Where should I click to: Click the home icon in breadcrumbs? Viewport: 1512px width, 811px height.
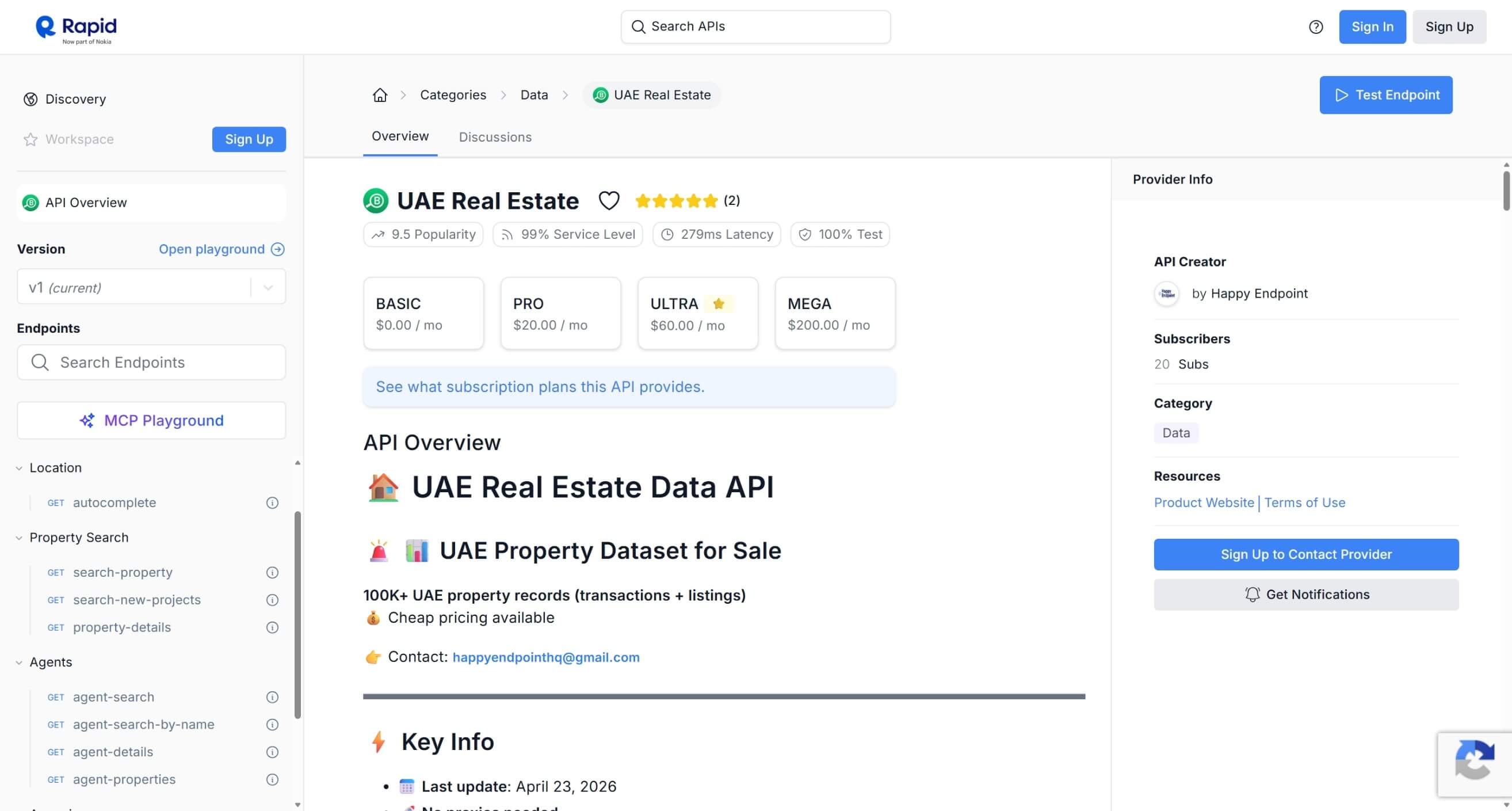[380, 95]
